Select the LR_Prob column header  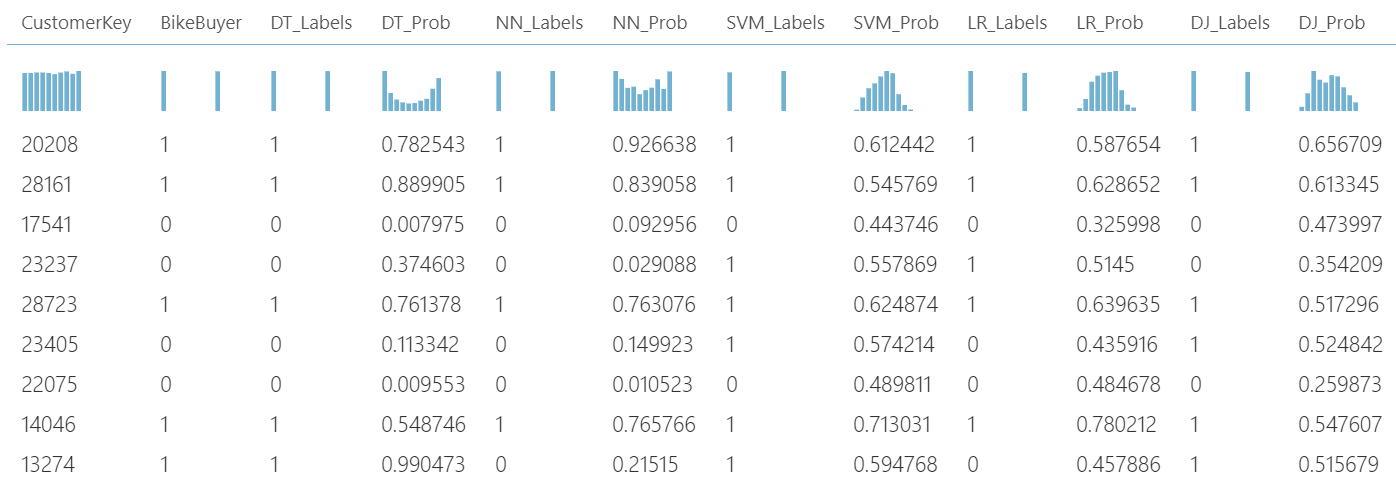click(1110, 23)
